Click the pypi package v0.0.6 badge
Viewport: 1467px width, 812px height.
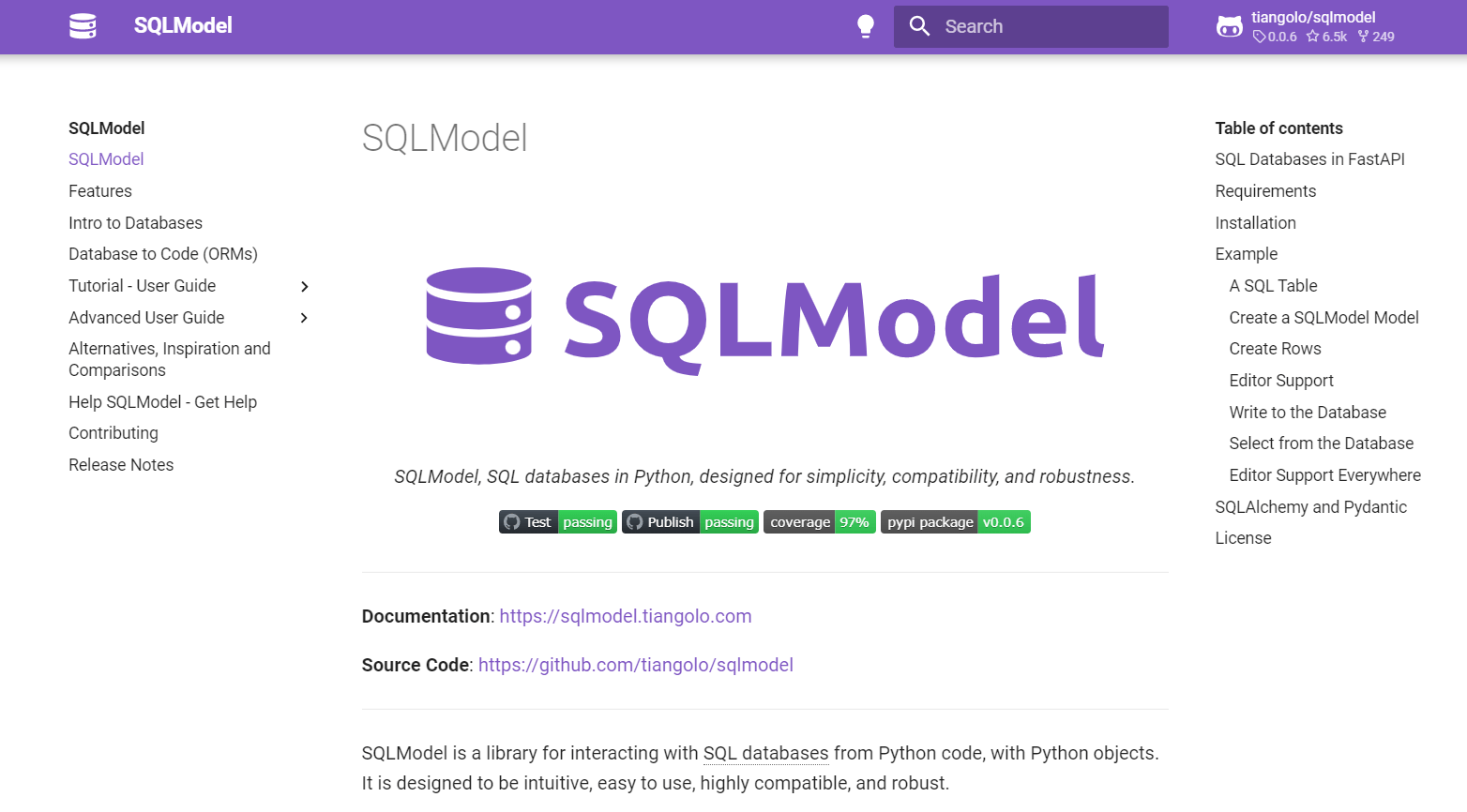955,522
